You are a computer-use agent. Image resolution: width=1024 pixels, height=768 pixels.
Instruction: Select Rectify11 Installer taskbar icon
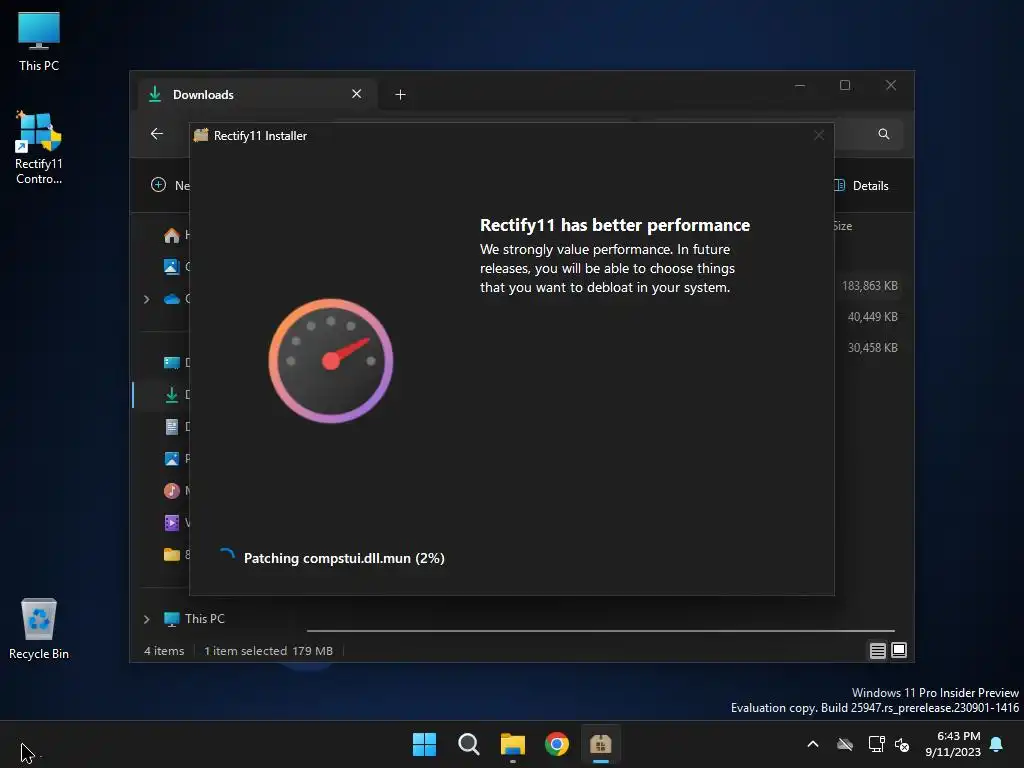click(x=601, y=744)
